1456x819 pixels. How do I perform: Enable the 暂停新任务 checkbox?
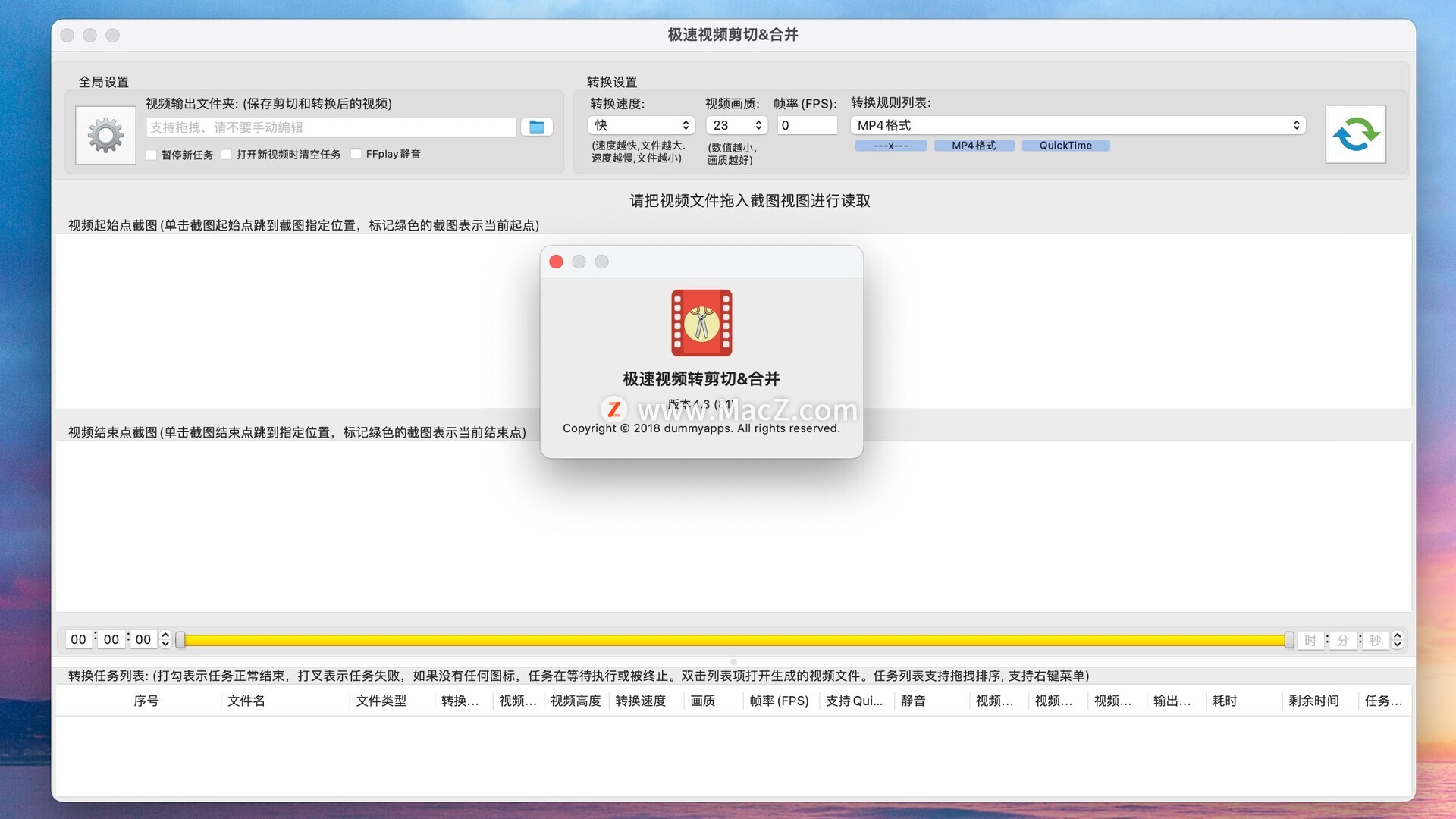(x=152, y=155)
